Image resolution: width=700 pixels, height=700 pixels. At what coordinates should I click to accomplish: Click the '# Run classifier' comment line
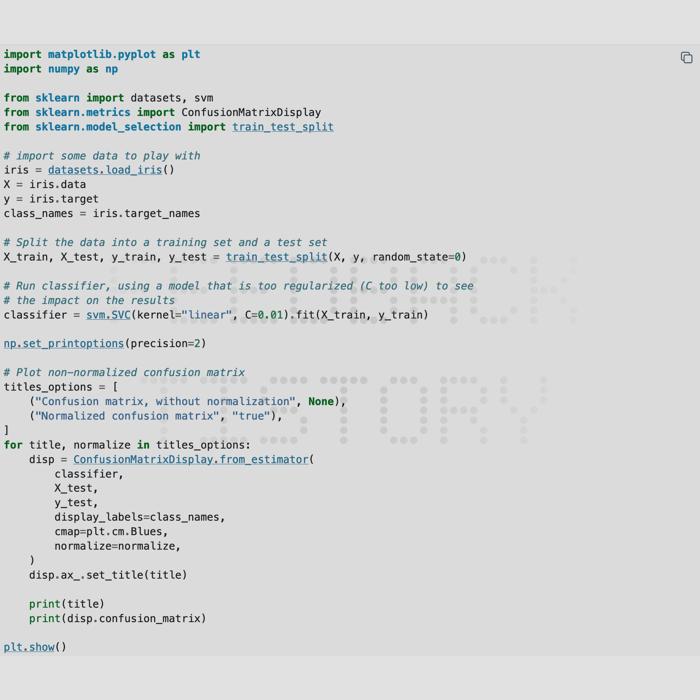pyautogui.click(x=238, y=286)
